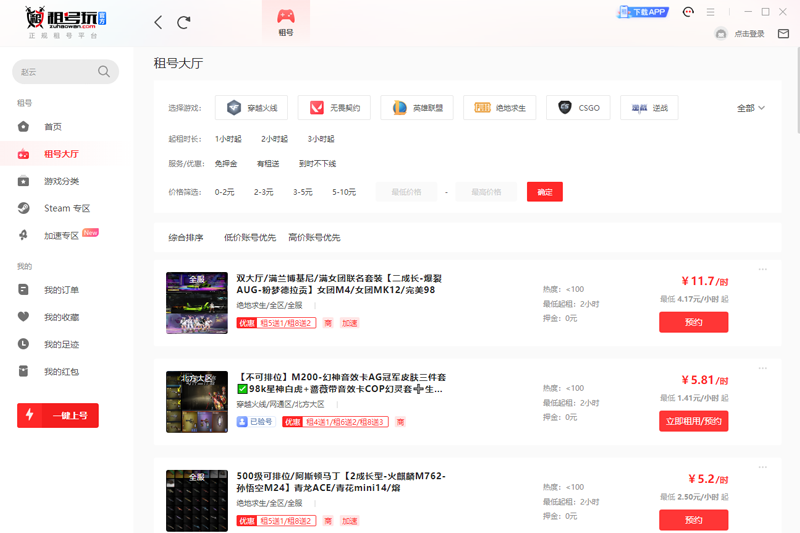Toggle the 免押金 service filter

tap(226, 163)
